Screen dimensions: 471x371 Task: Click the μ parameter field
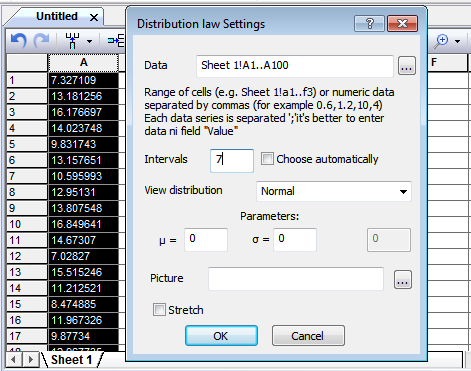206,239
